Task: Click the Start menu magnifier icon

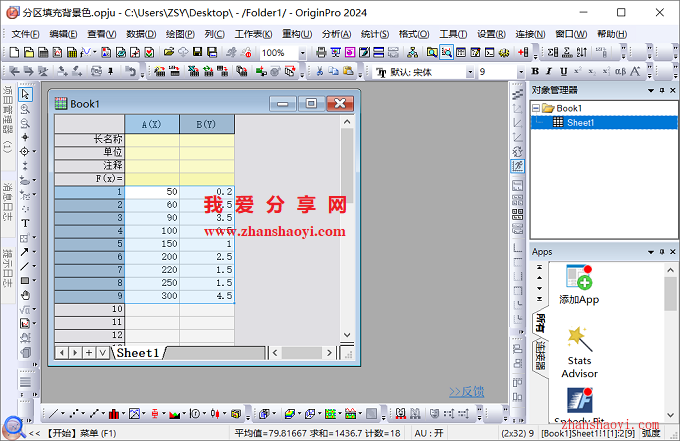Action: point(13,428)
